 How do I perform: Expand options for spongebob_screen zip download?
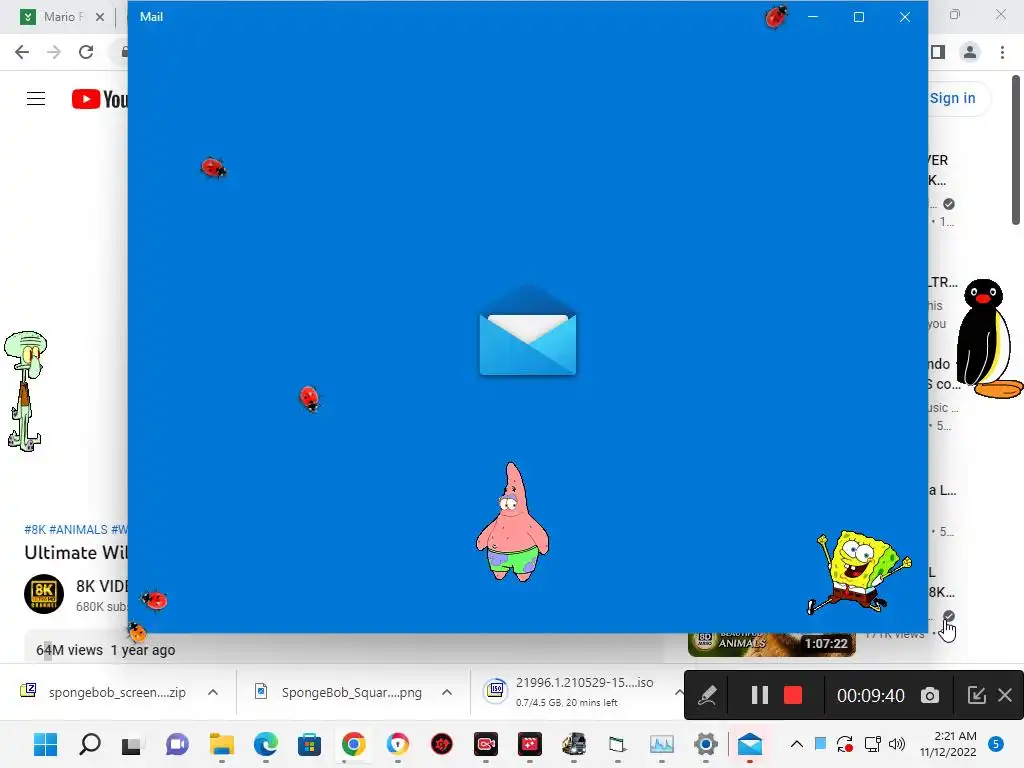coord(213,692)
